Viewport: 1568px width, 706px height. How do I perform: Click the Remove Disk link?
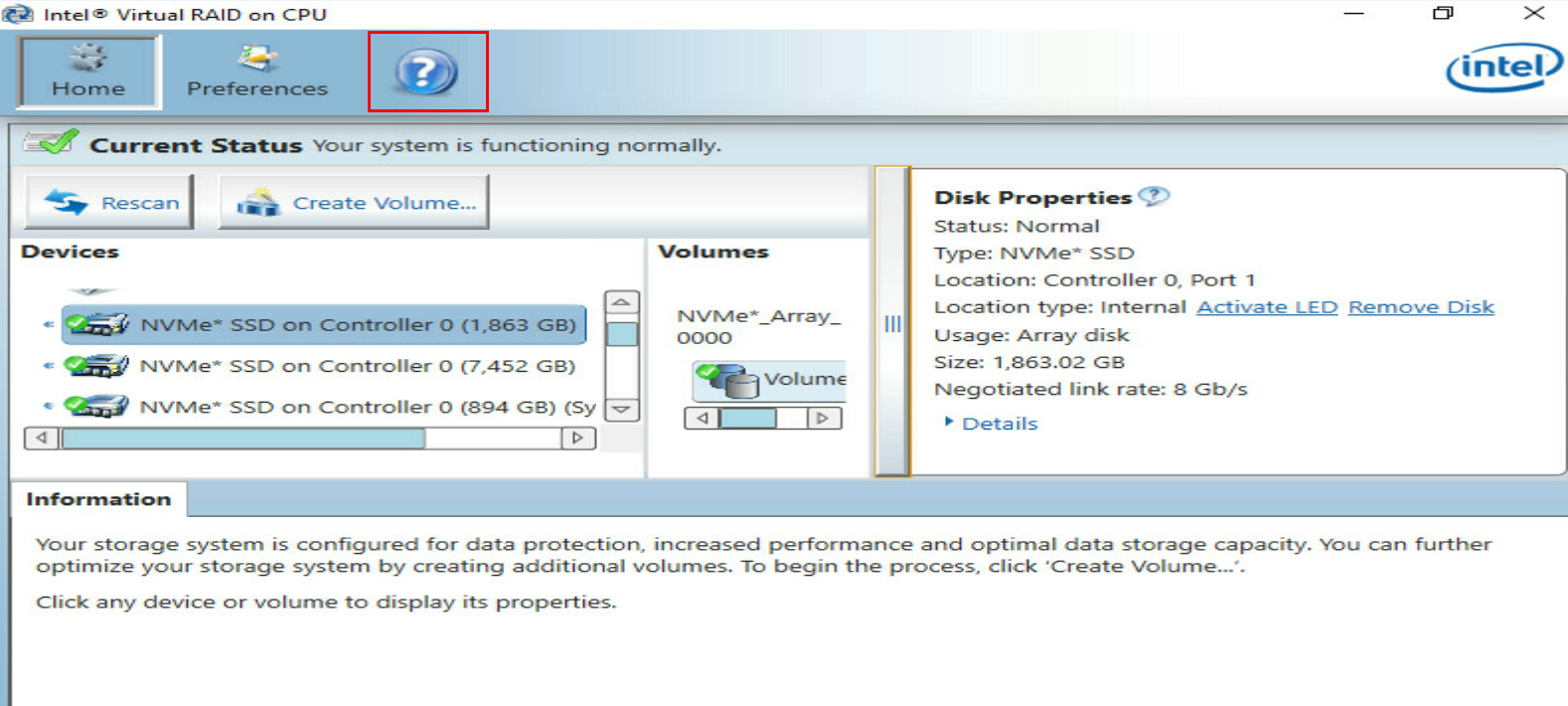point(1421,307)
